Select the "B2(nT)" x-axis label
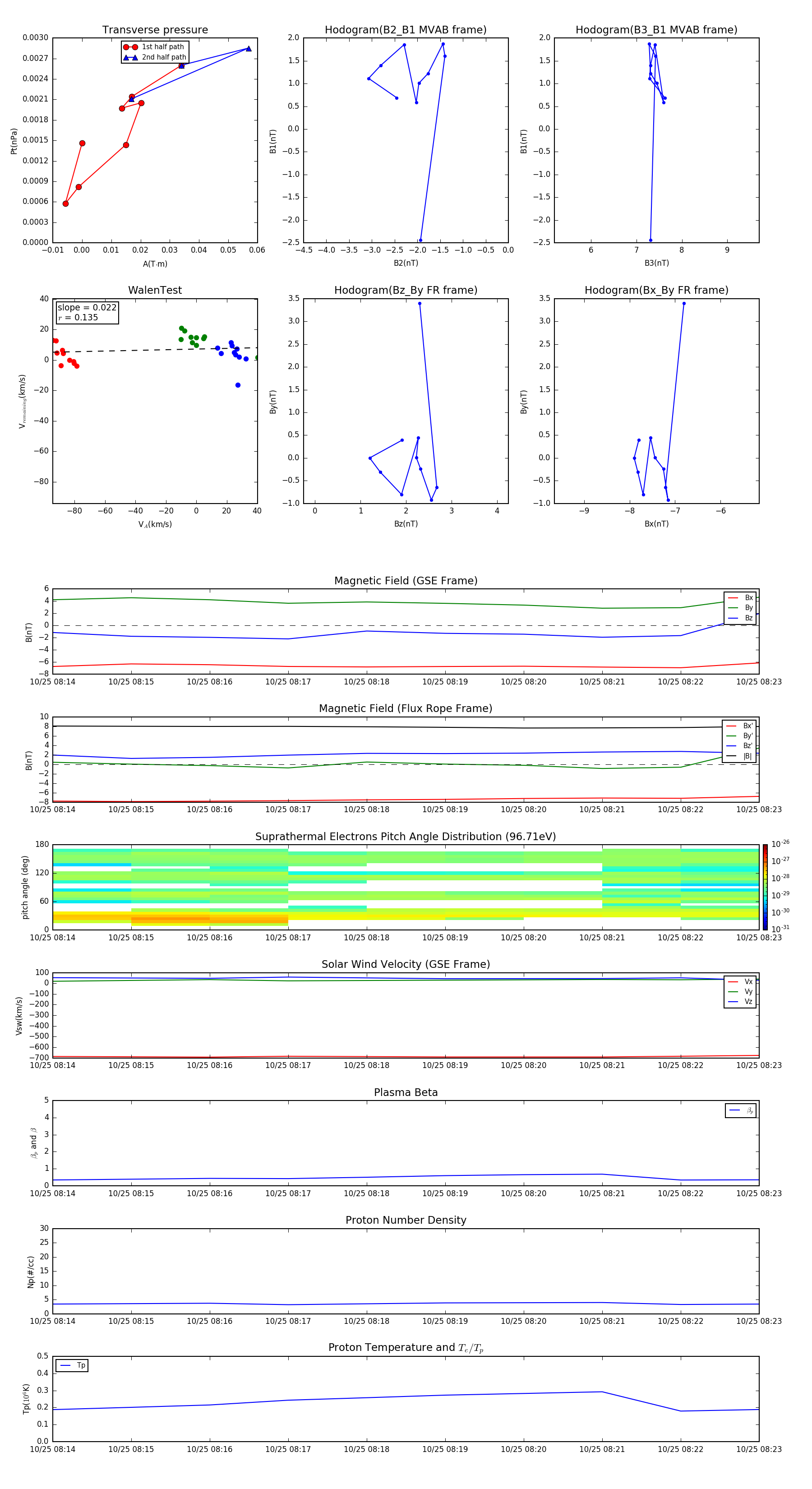Screen dimensions: 812x1489 tap(406, 263)
